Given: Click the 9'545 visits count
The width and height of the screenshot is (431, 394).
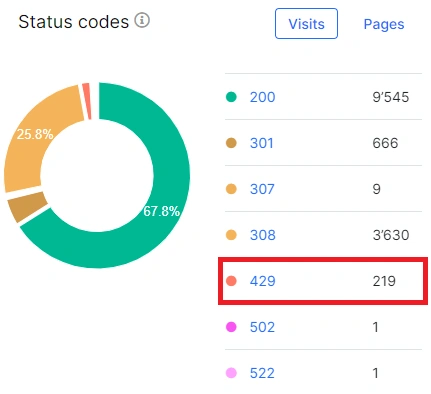Looking at the screenshot, I should pyautogui.click(x=391, y=97).
